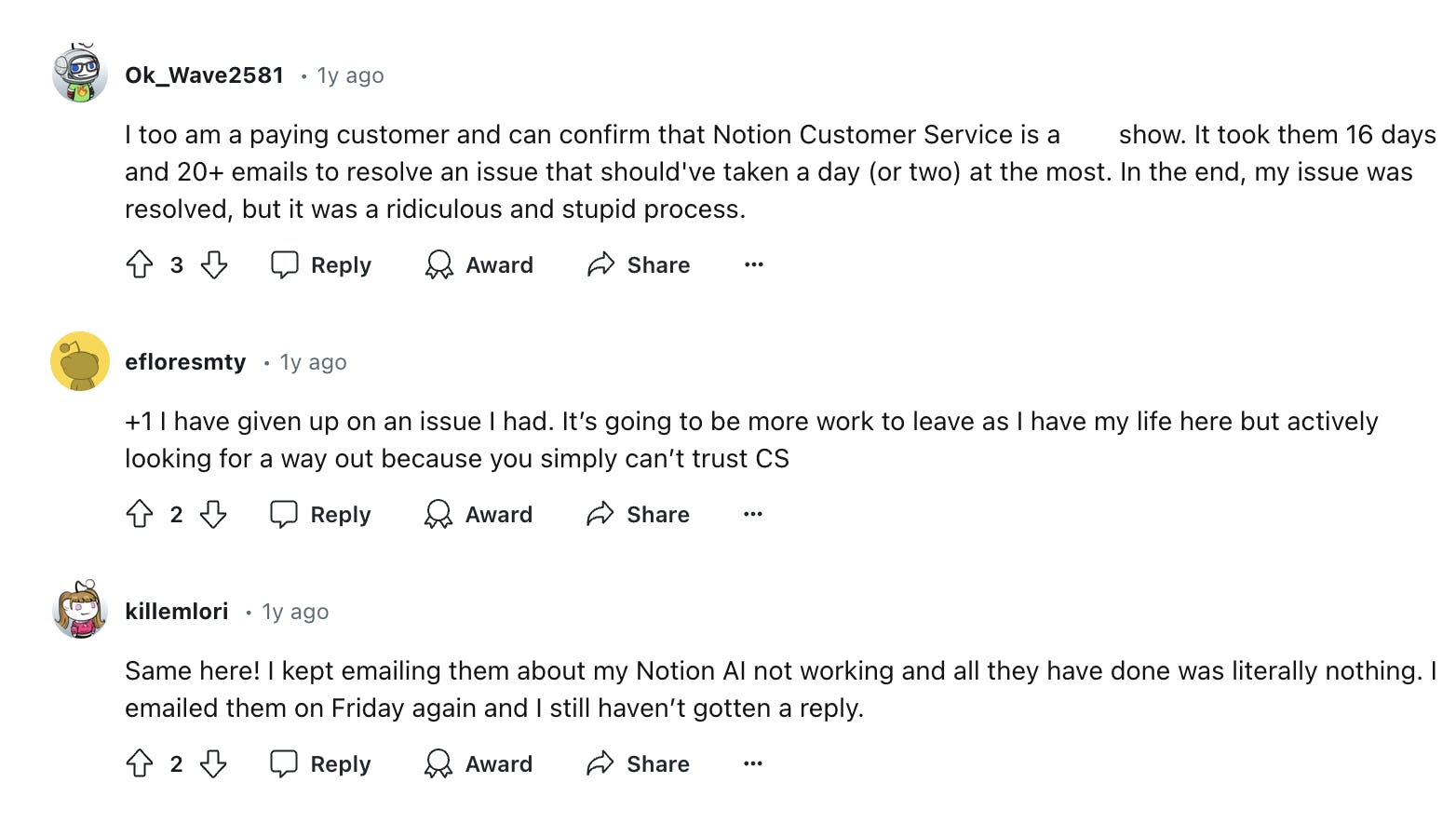The image size is (1456, 823).
Task: Click killemlori's avatar picture
Action: 79,612
